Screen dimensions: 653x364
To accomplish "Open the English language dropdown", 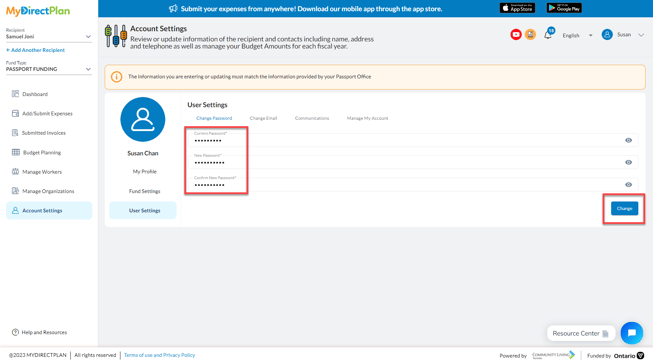I will (x=577, y=35).
